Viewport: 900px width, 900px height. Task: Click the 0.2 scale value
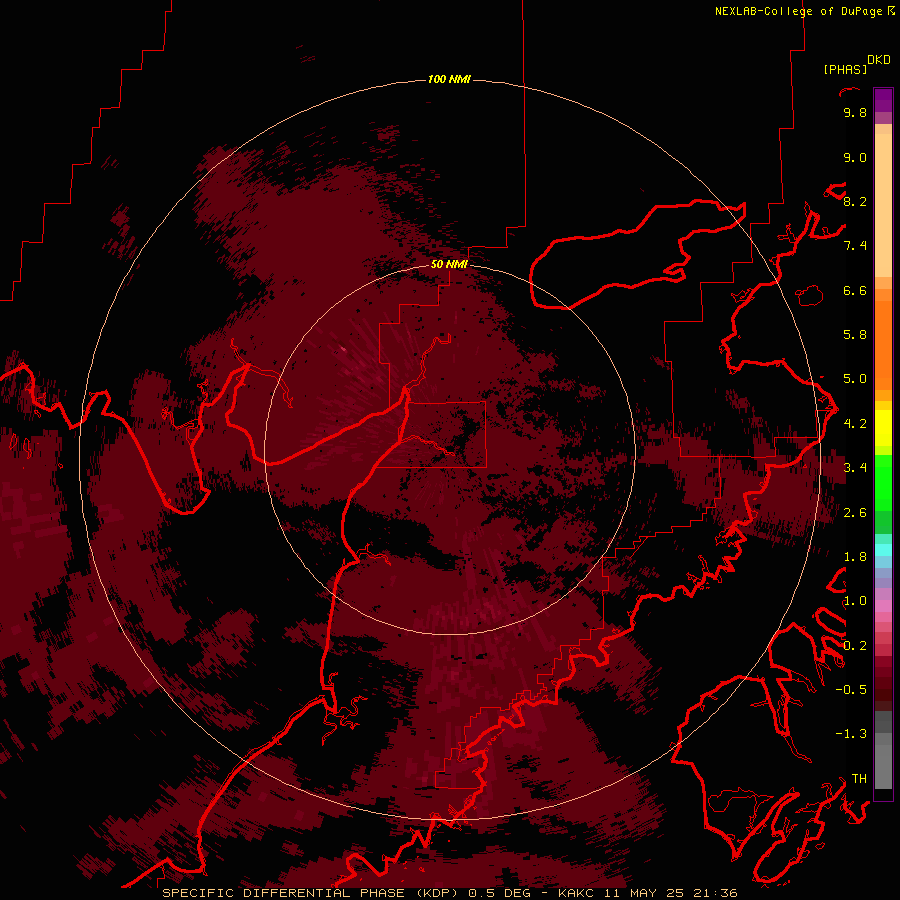855,646
